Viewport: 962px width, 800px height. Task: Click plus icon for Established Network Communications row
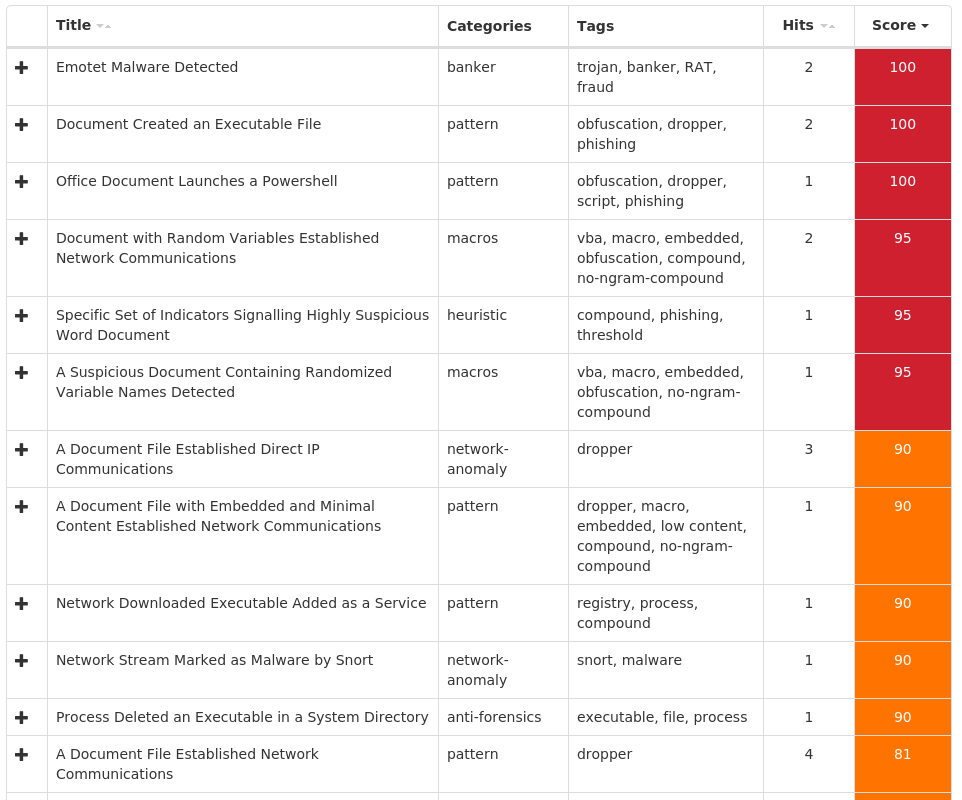pos(22,755)
